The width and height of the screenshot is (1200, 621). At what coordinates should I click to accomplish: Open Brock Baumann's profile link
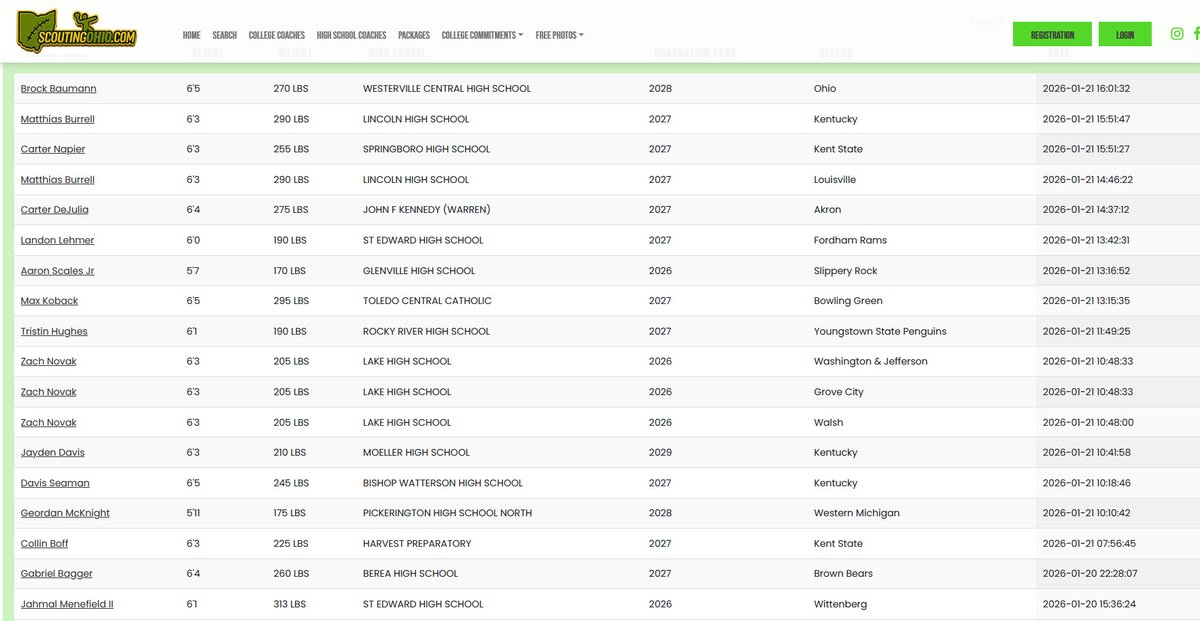point(59,89)
